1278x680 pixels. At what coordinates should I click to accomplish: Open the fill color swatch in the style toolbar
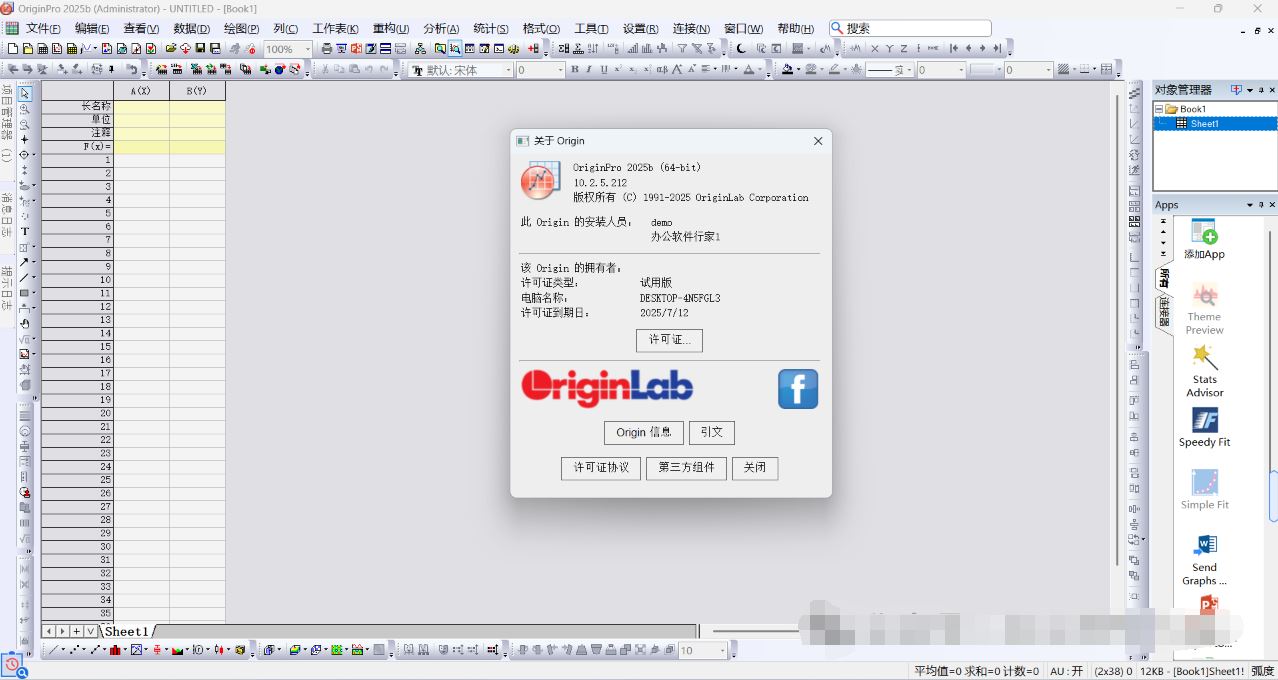(786, 69)
